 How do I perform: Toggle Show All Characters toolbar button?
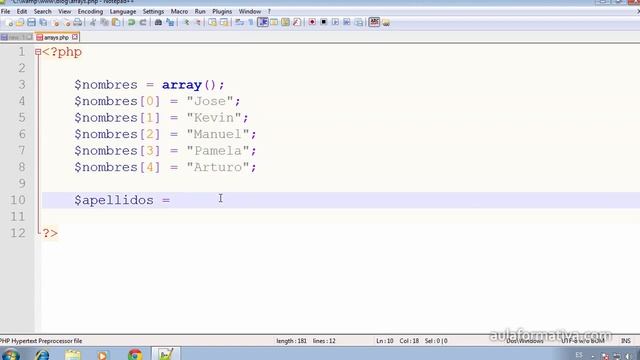pyautogui.click(x=251, y=22)
